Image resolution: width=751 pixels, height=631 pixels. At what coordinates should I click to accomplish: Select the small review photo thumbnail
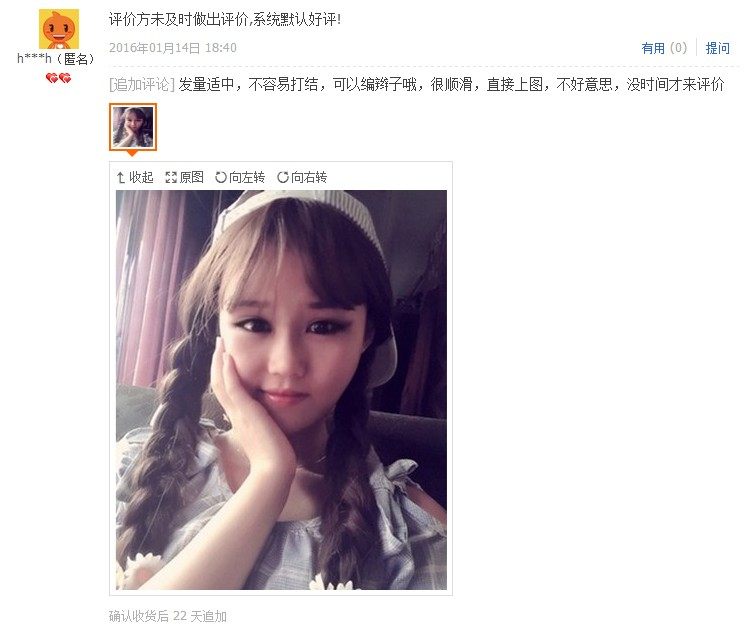point(133,127)
